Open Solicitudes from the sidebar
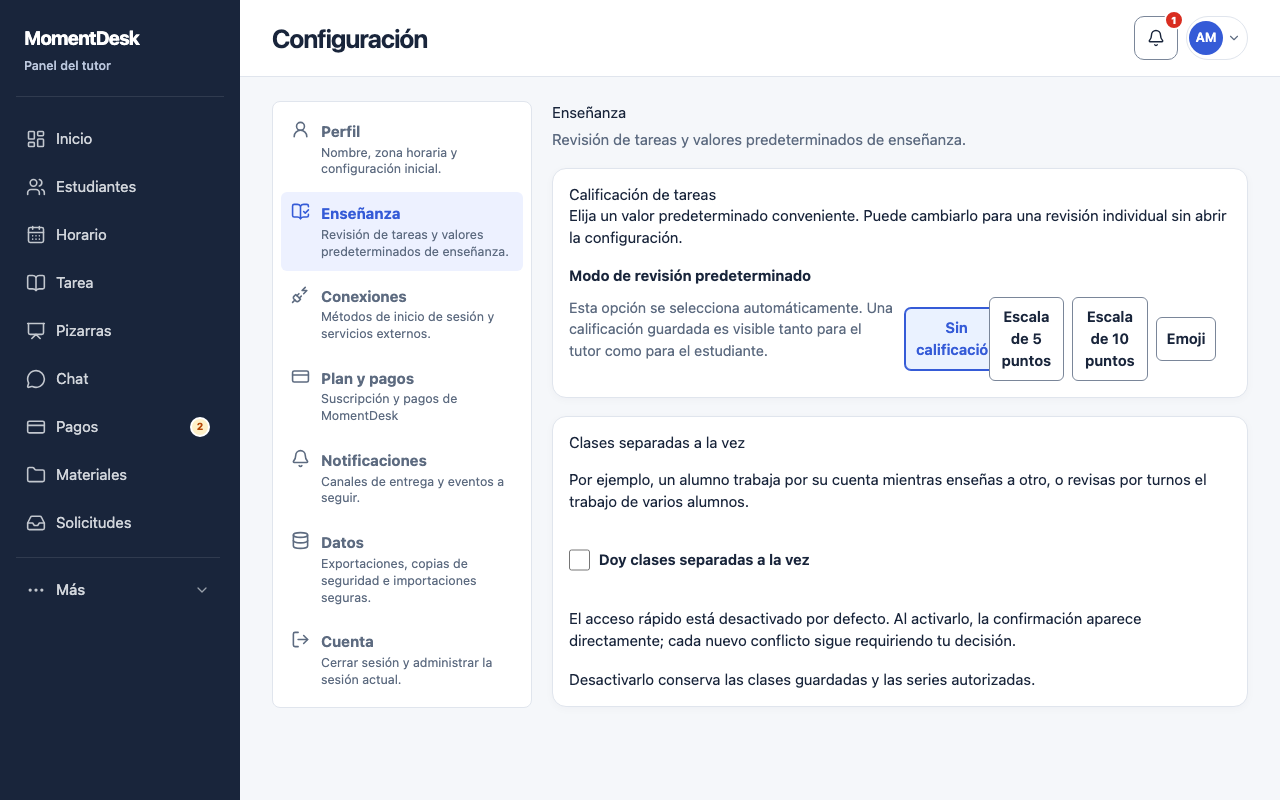 coord(120,523)
